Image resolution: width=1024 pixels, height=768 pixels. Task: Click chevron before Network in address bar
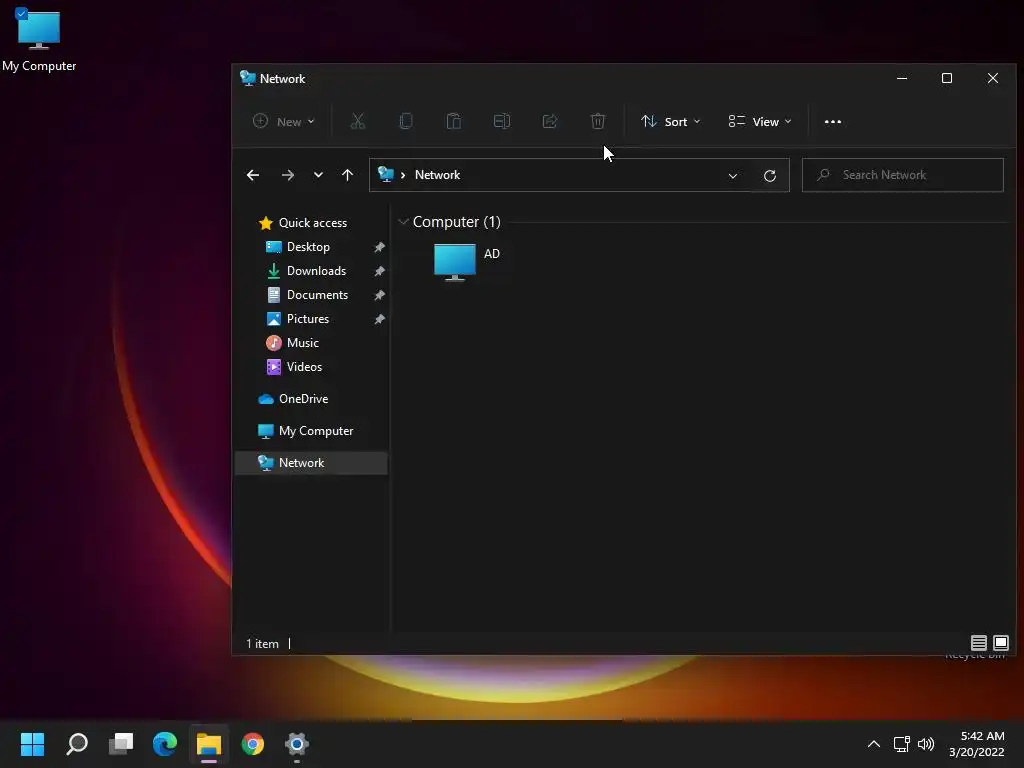[403, 175]
